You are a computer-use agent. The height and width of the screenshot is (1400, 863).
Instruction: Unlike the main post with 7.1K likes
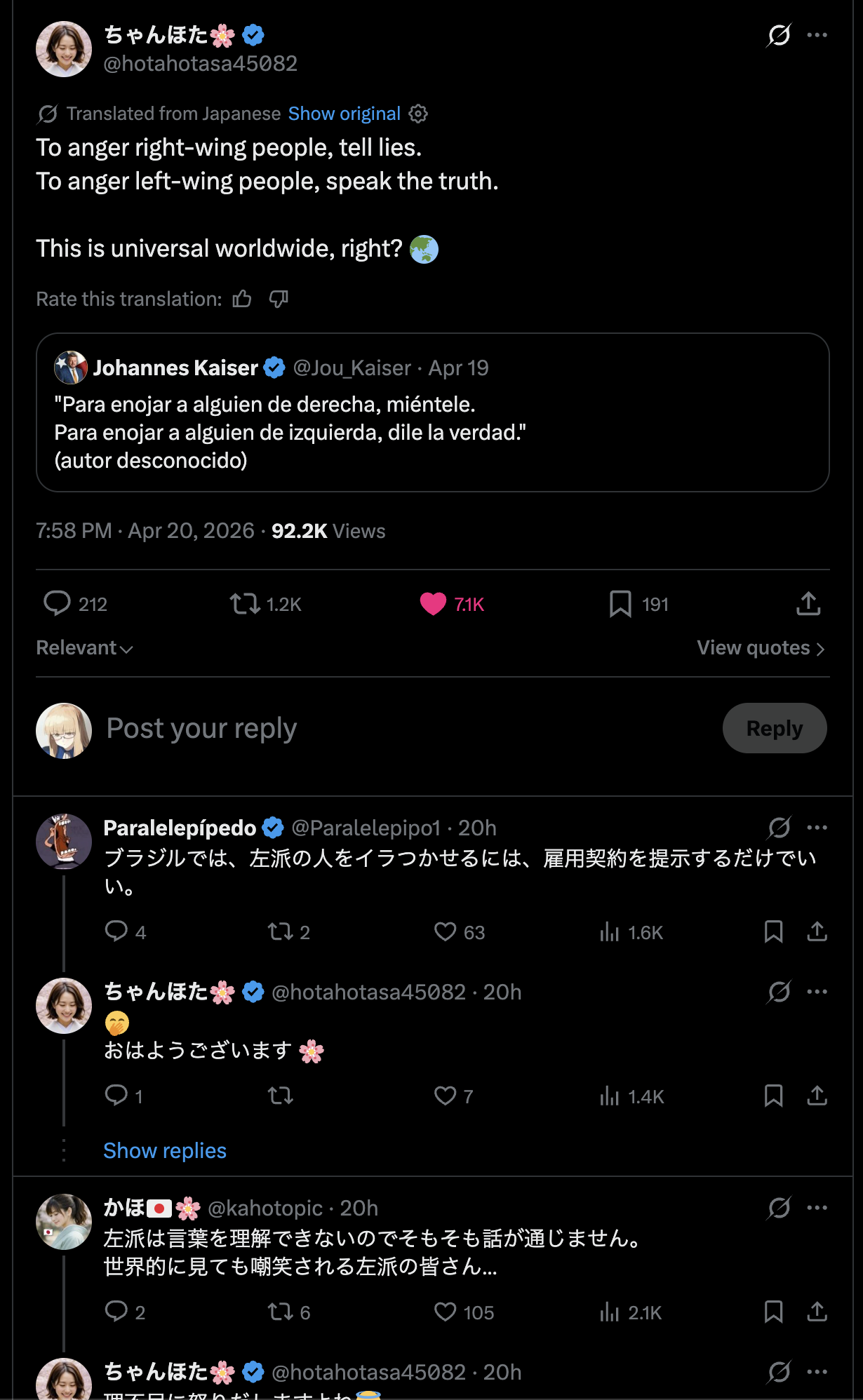(x=433, y=604)
